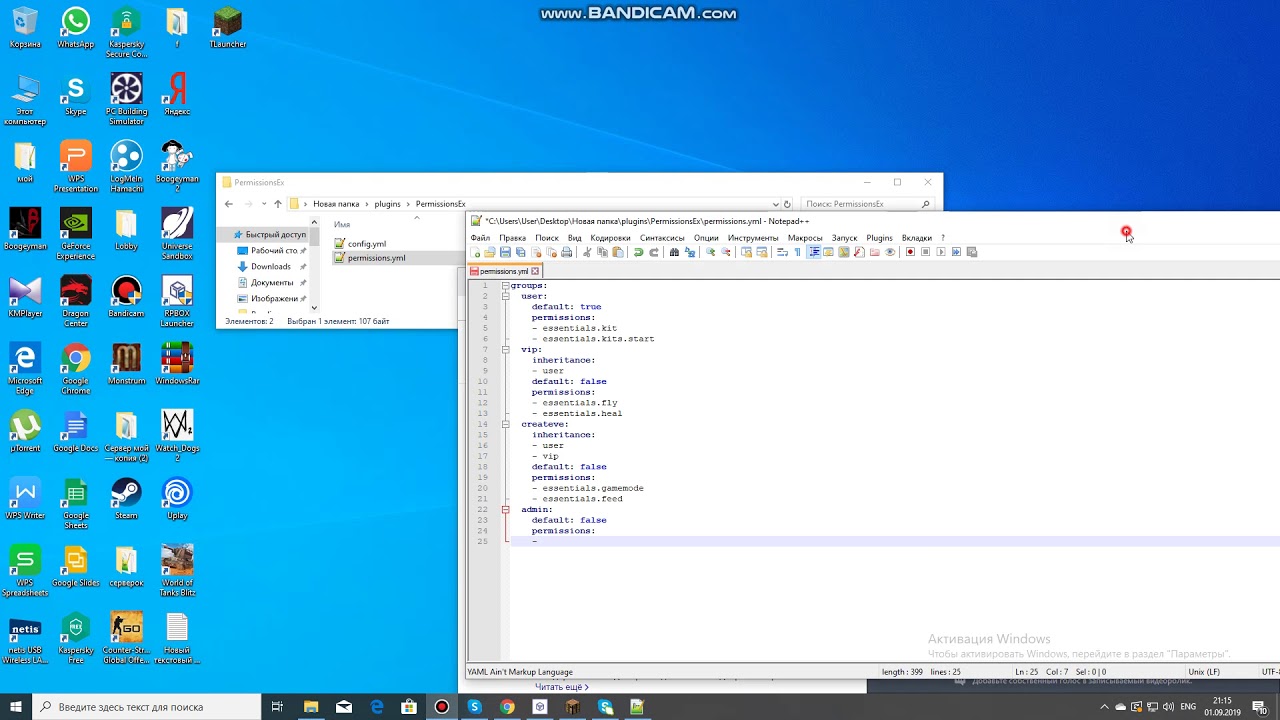Image resolution: width=1280 pixels, height=720 pixels.
Task: Collapse the groups: fold marker on line 1
Action: 505,286
